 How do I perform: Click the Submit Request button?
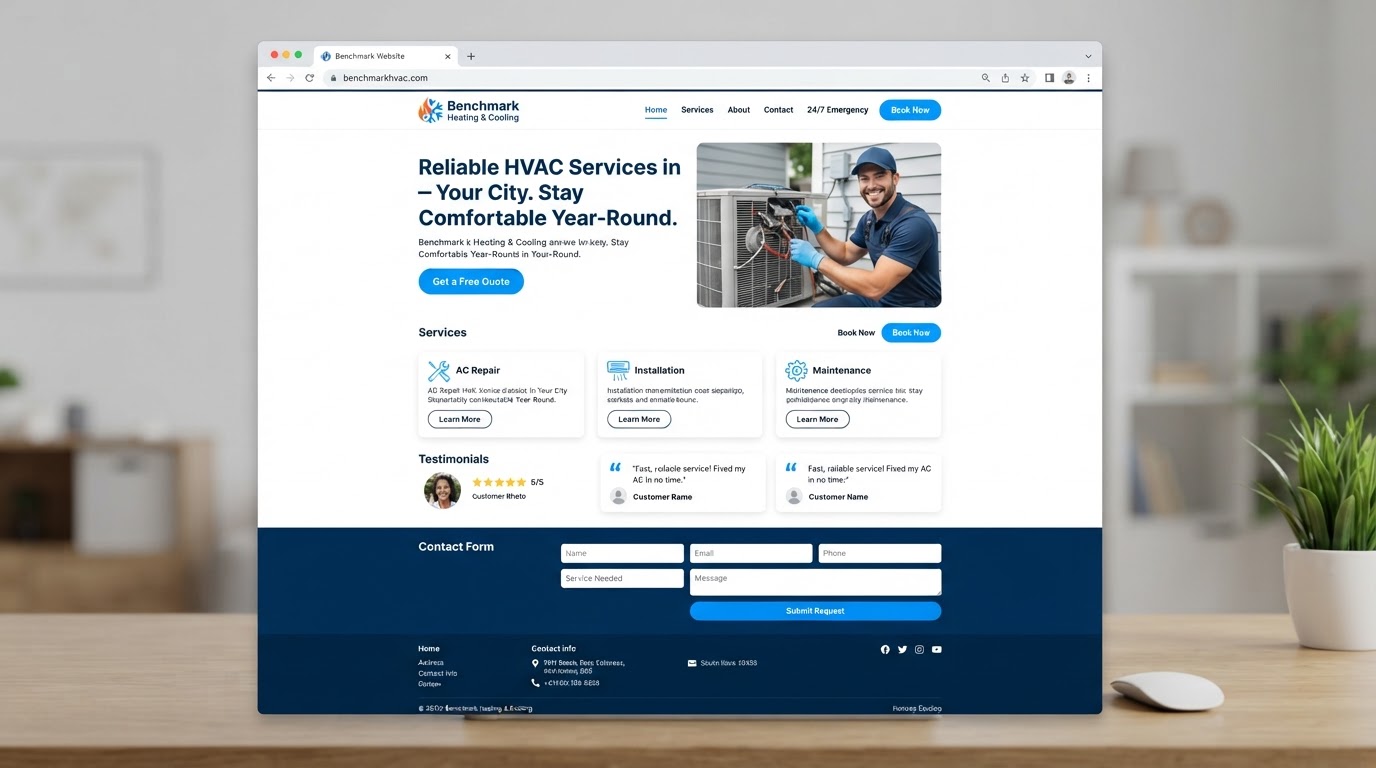pyautogui.click(x=815, y=611)
